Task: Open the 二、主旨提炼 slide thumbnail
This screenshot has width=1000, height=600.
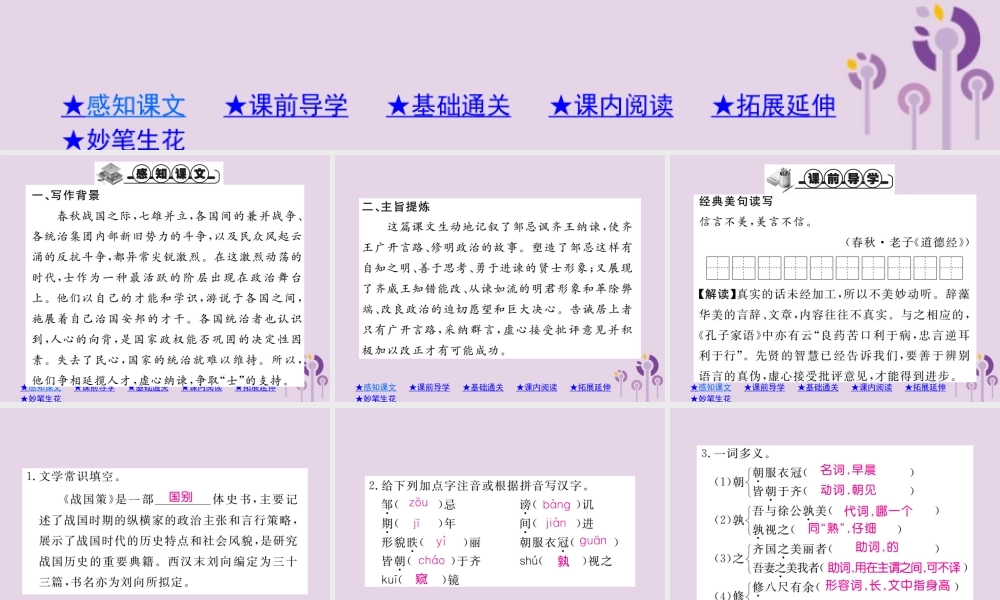Action: pos(500,279)
